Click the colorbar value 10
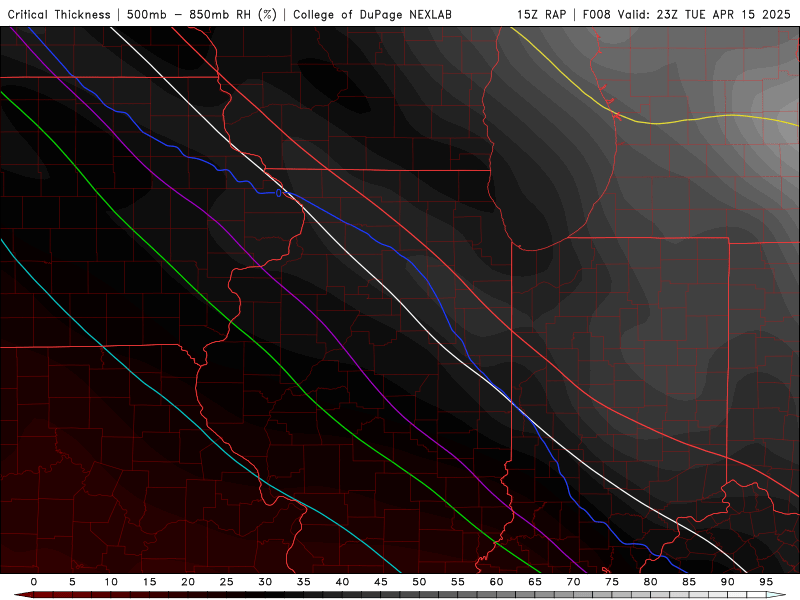The height and width of the screenshot is (600, 800). coord(111,582)
